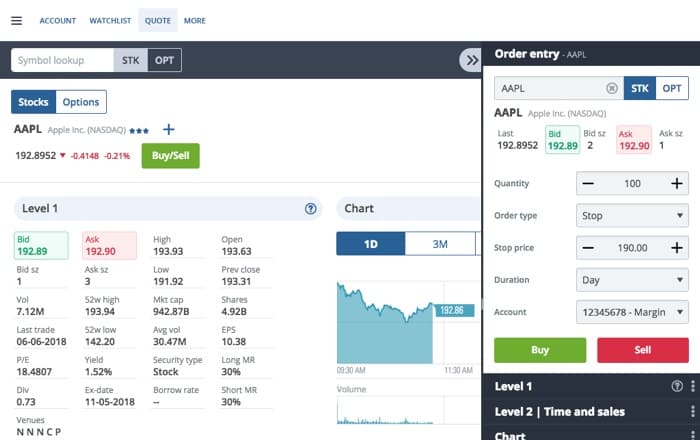Click the 52w low value 142.20
700x440 pixels.
click(x=100, y=342)
